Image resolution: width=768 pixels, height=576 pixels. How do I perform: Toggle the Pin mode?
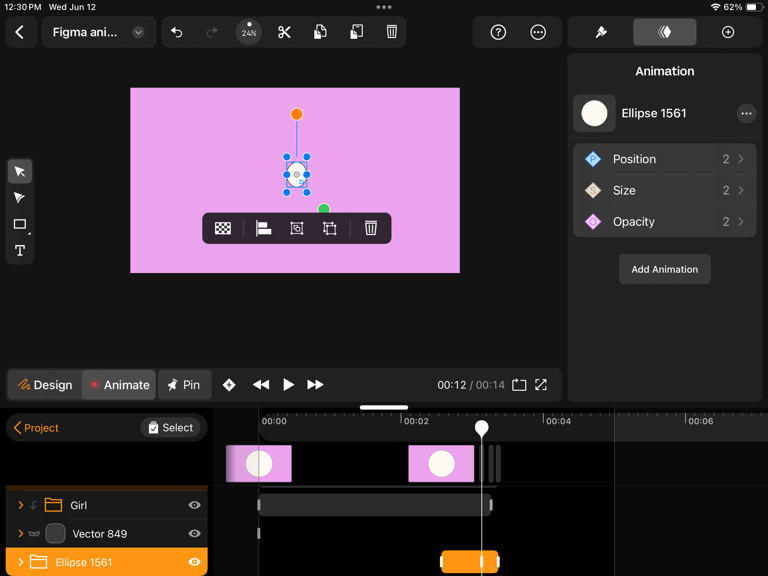coord(184,385)
